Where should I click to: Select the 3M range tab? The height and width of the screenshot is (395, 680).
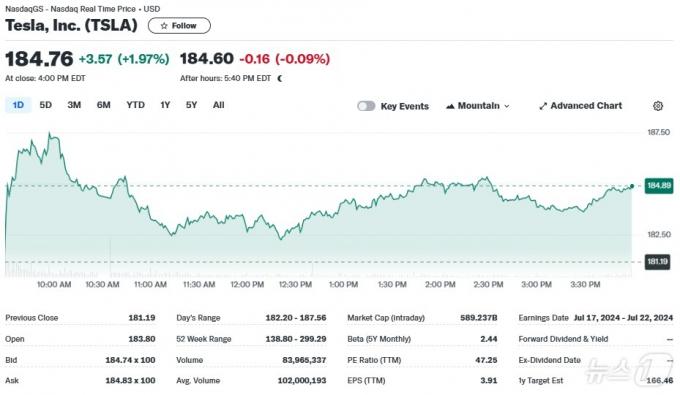(x=74, y=105)
